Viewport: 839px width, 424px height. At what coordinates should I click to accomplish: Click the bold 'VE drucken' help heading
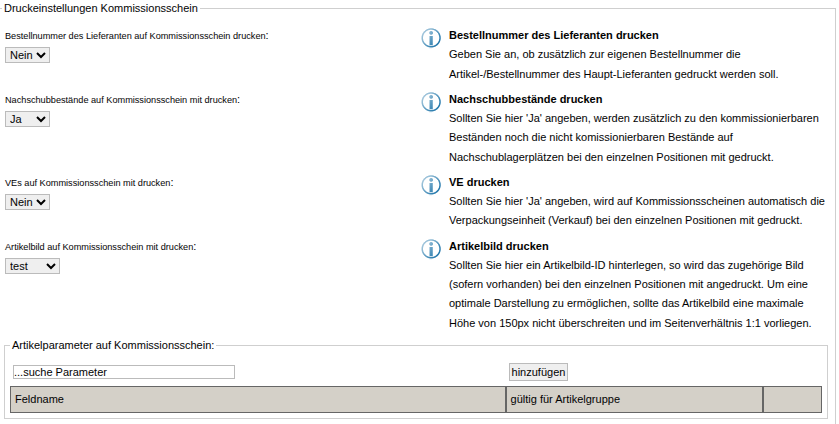pyautogui.click(x=479, y=183)
